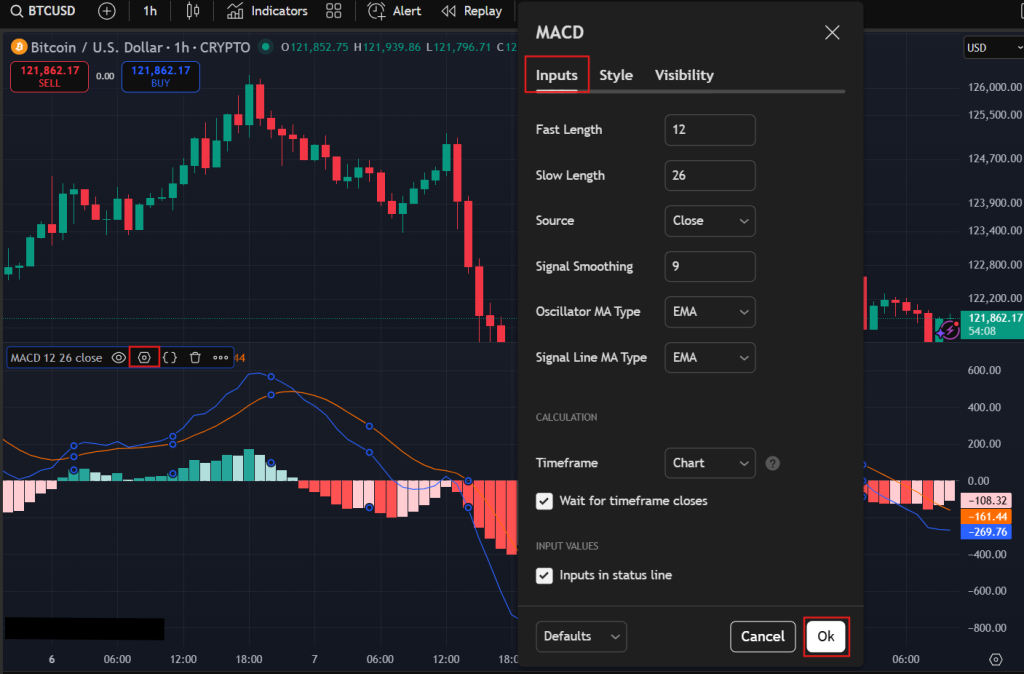This screenshot has width=1024, height=674.
Task: Click the add symbol plus icon
Action: pyautogui.click(x=107, y=11)
